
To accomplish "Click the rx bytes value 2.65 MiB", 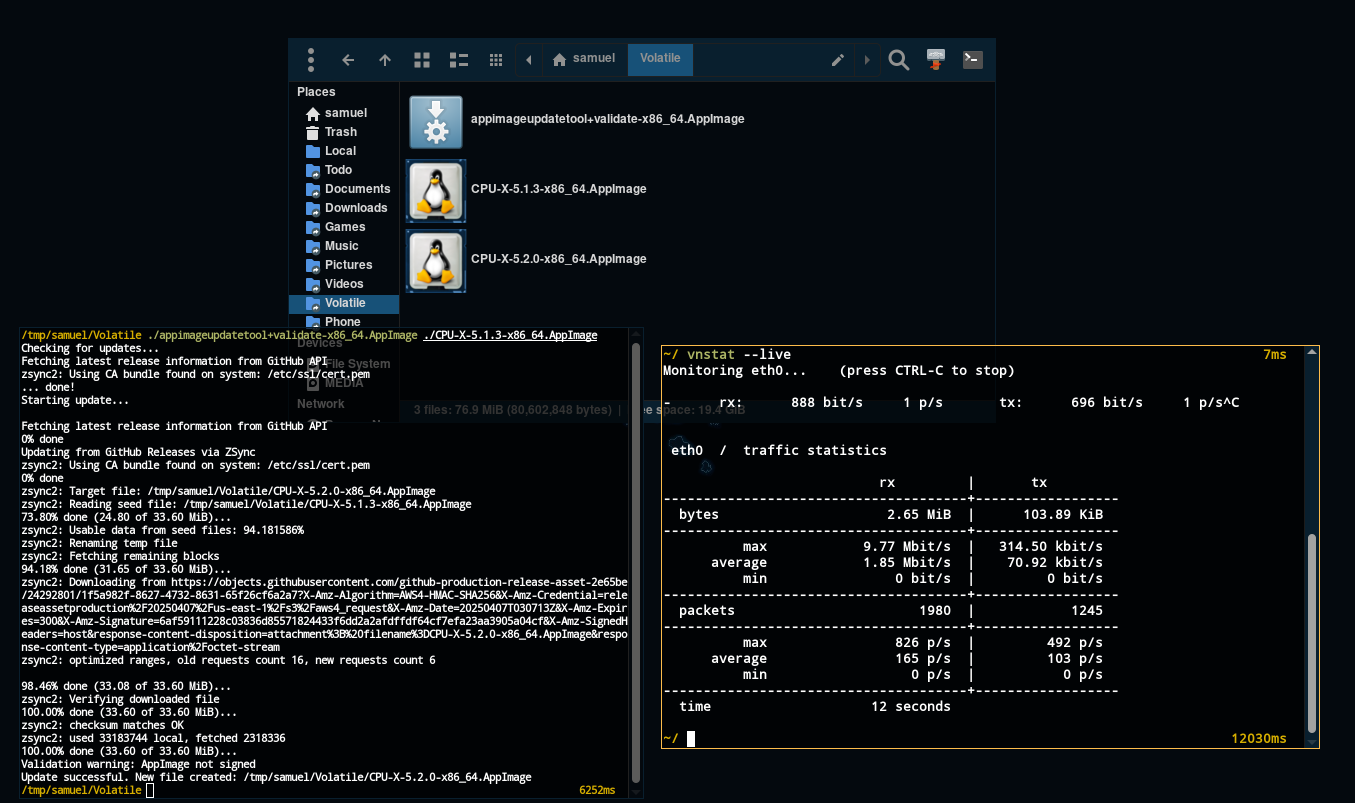I will click(x=919, y=514).
